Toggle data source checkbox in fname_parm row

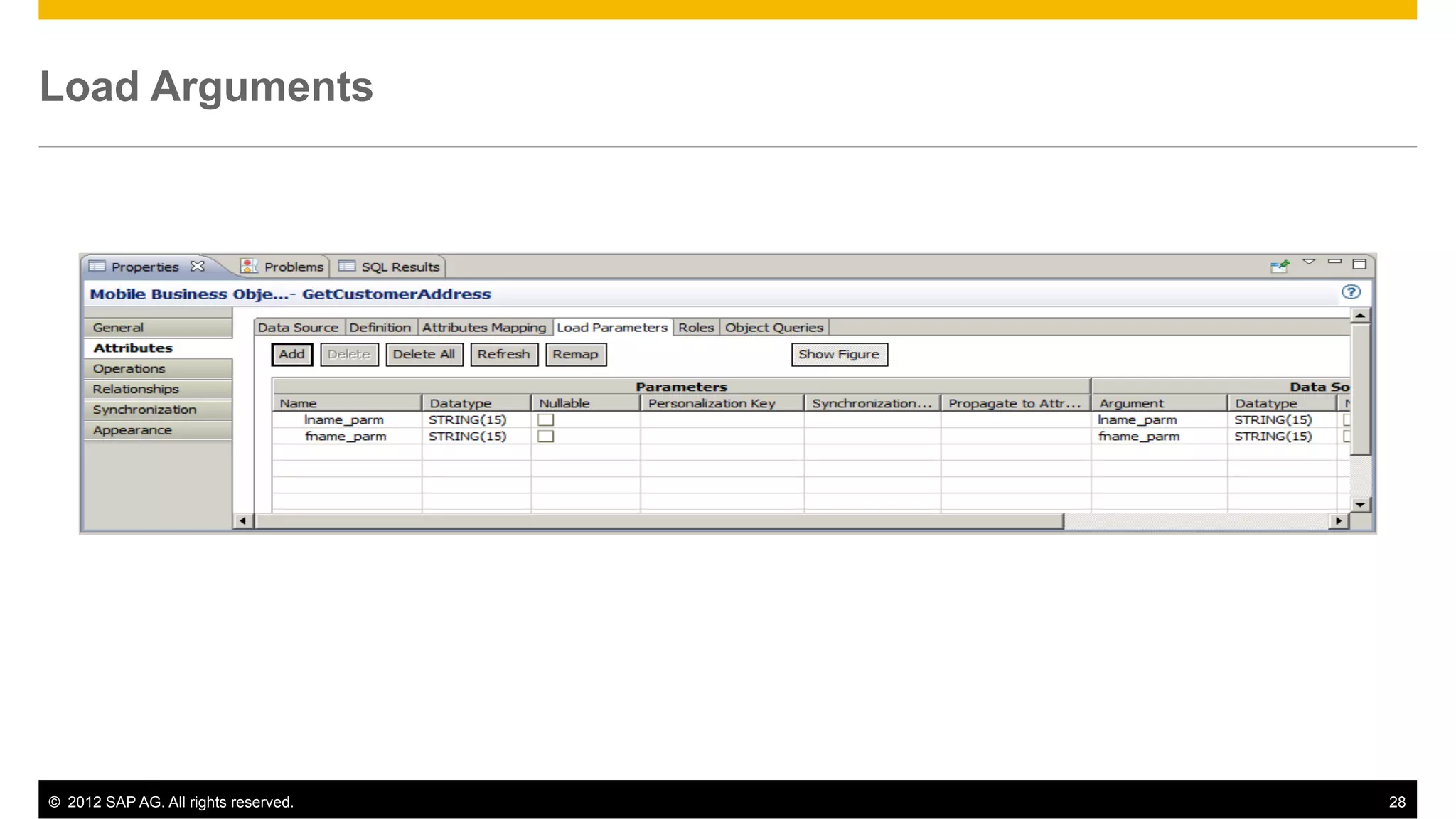[x=1347, y=437]
